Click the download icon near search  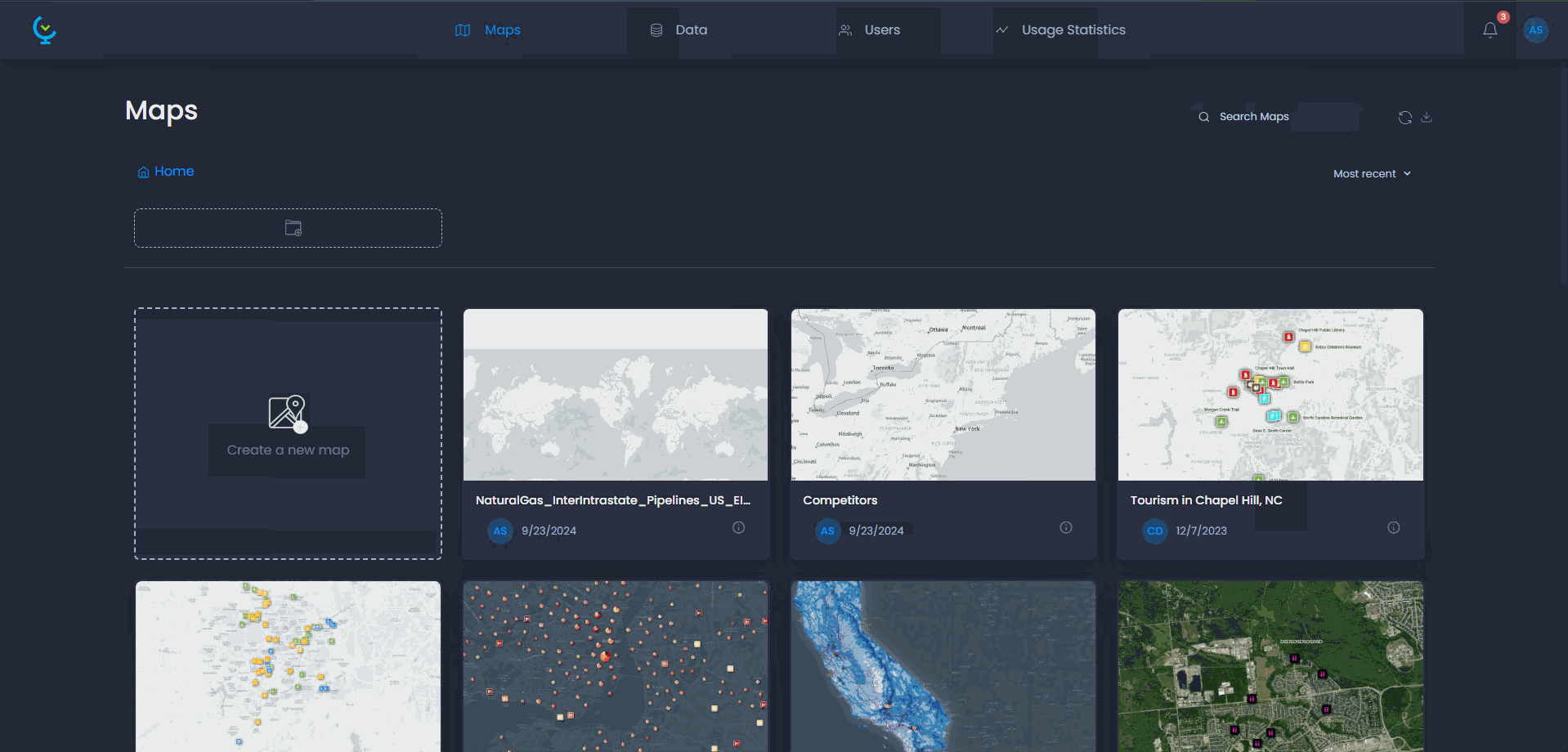[x=1427, y=118]
